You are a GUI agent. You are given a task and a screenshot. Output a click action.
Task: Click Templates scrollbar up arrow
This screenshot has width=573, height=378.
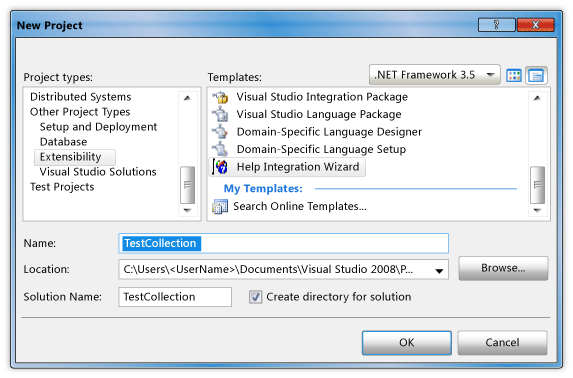coord(537,98)
